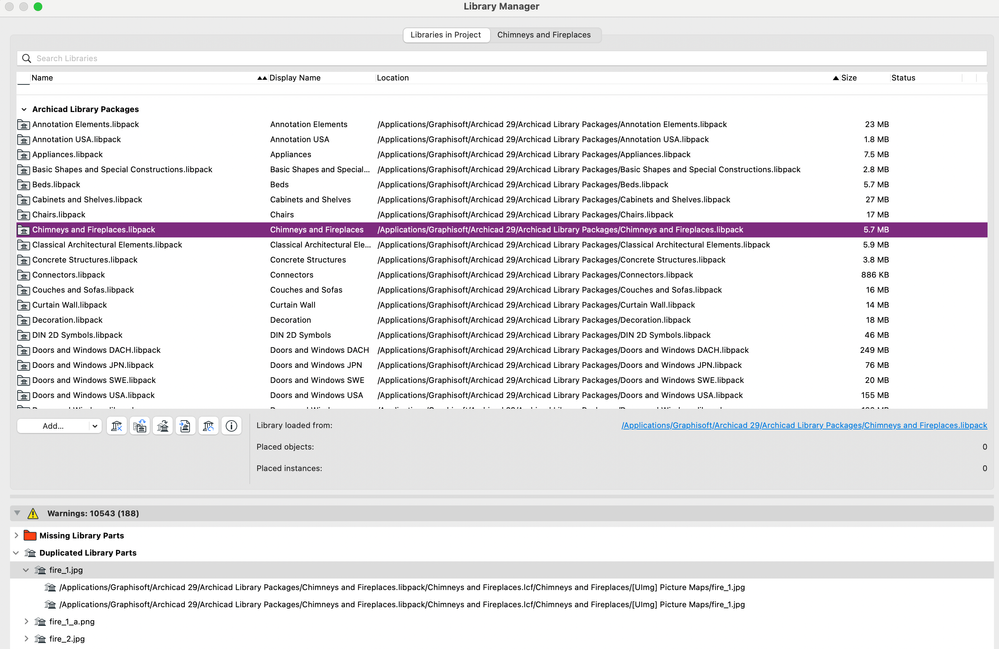Click the icon beside fire_1_a.png
Screen dimensions: 999x649
pos(40,622)
